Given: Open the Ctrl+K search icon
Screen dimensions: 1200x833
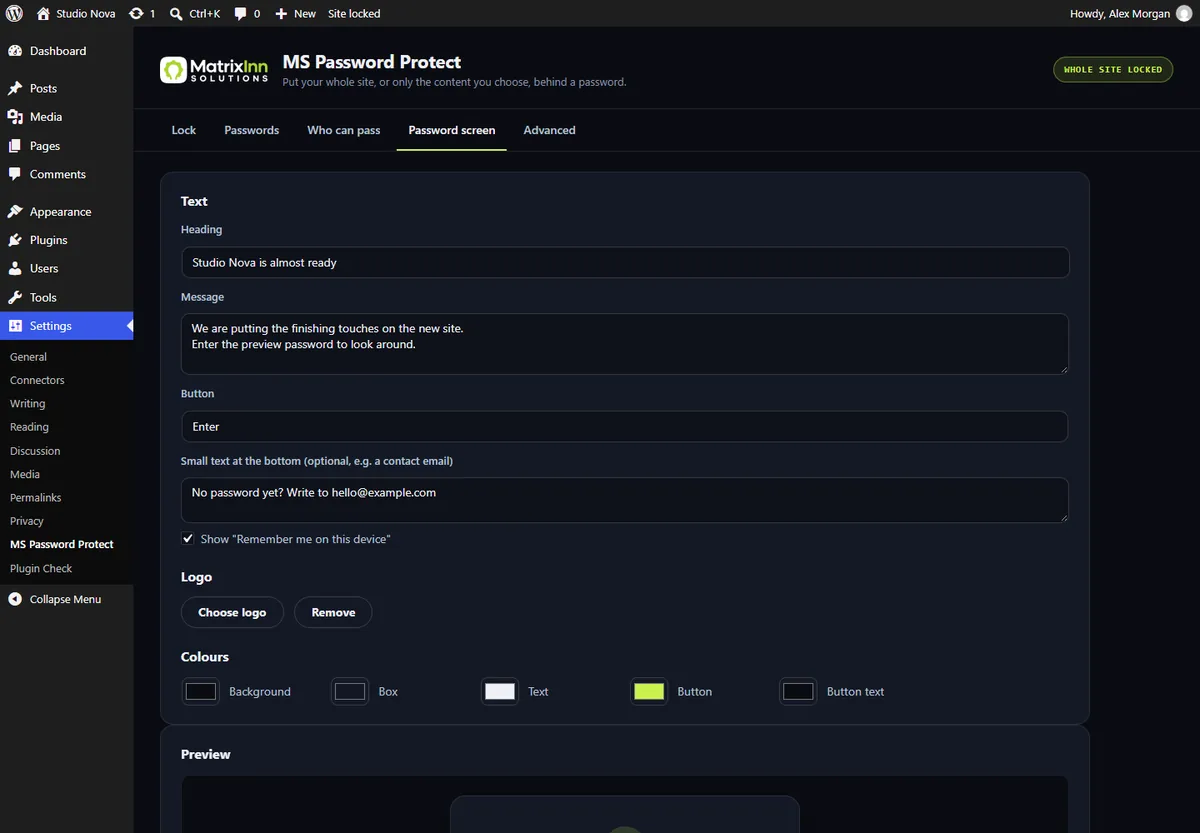Looking at the screenshot, I should (x=176, y=14).
